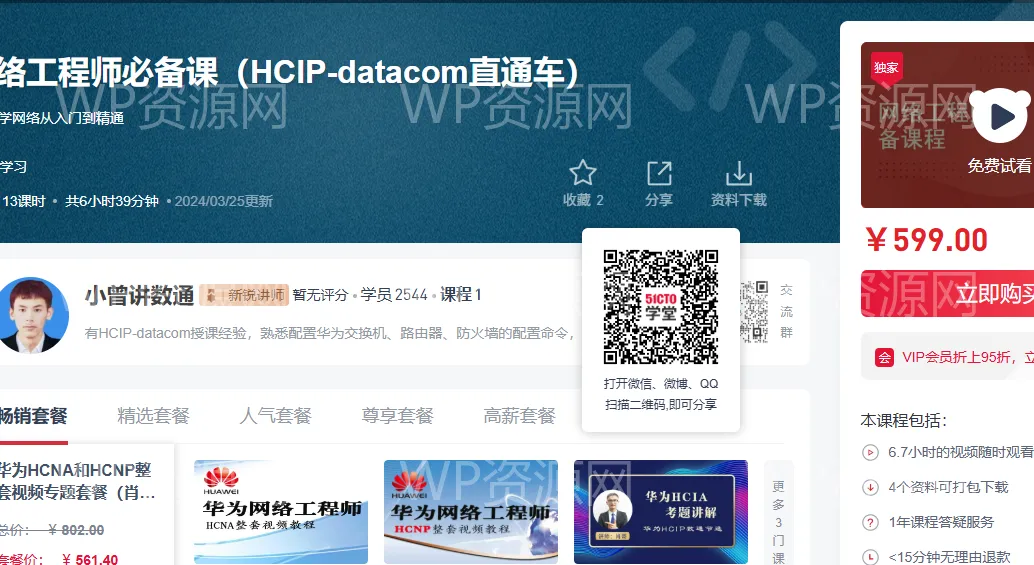Click the 分享 label
This screenshot has width=1034, height=565.
tap(659, 200)
